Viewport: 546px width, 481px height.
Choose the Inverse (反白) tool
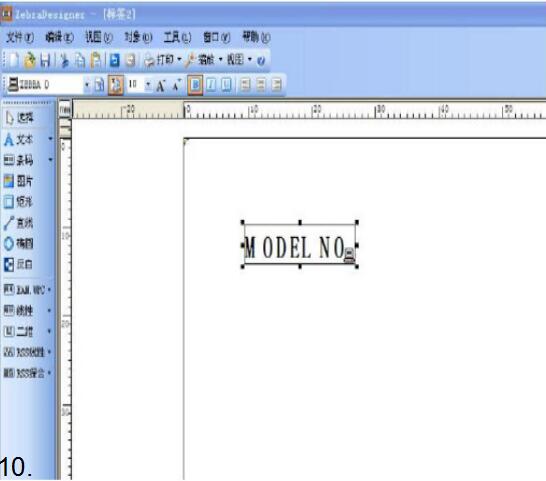pyautogui.click(x=18, y=264)
